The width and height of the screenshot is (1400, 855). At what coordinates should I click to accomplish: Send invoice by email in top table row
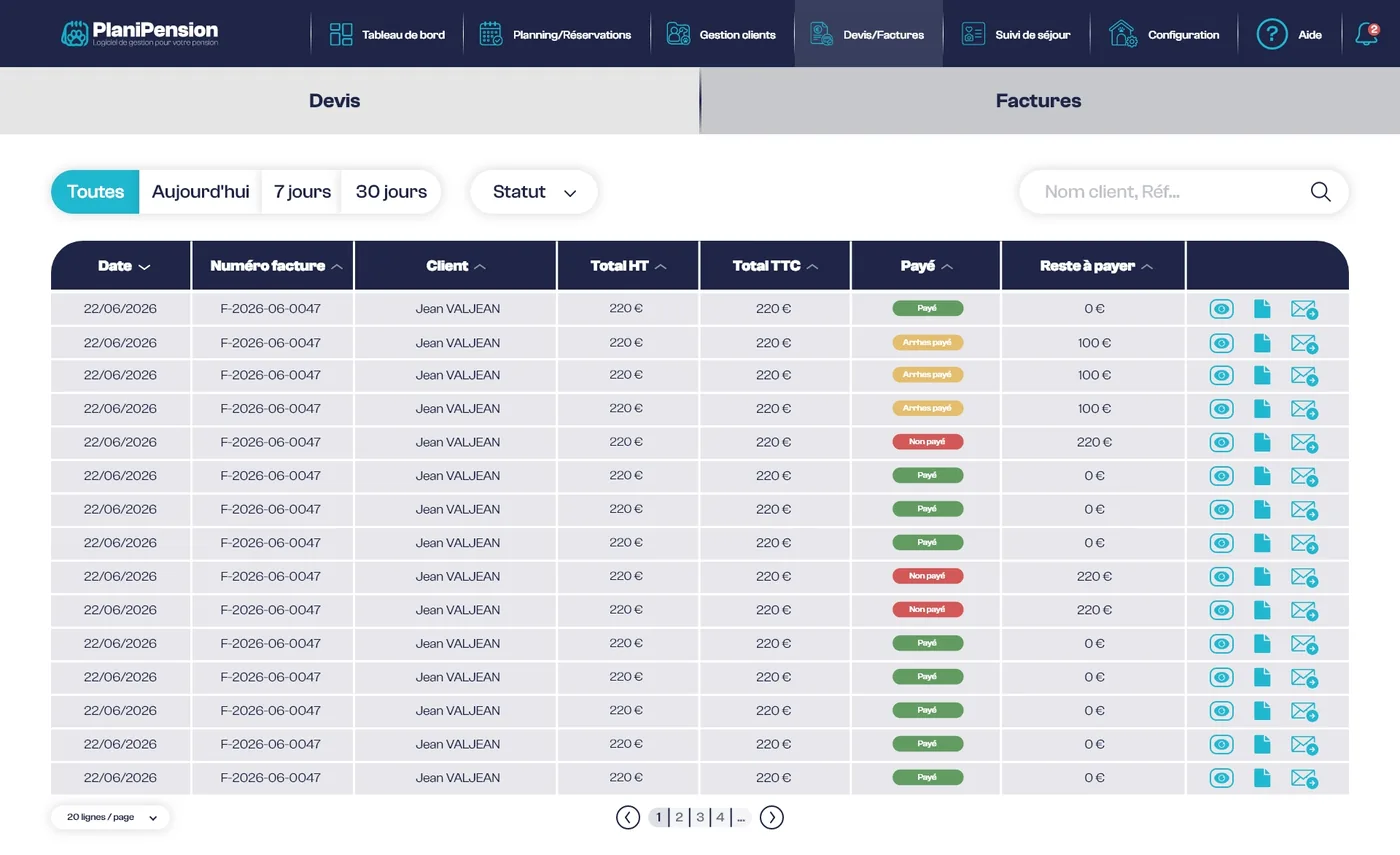[x=1304, y=310]
